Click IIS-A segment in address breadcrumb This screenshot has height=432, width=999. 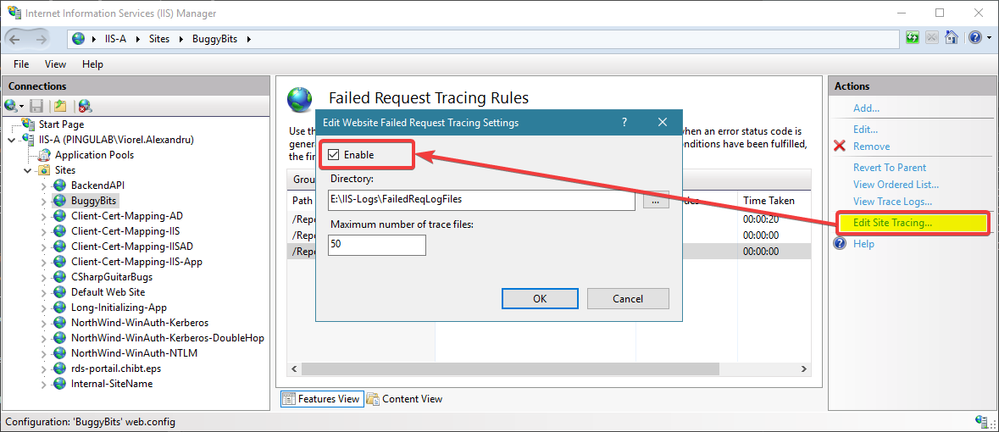click(x=115, y=39)
